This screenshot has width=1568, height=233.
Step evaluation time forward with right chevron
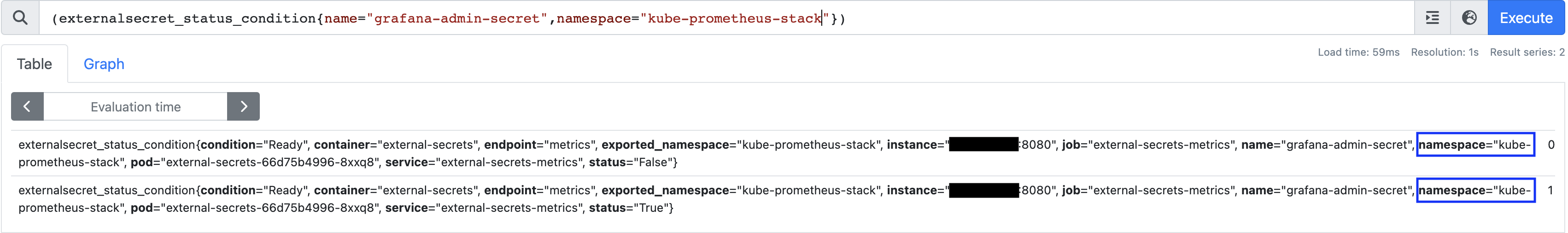pos(244,106)
